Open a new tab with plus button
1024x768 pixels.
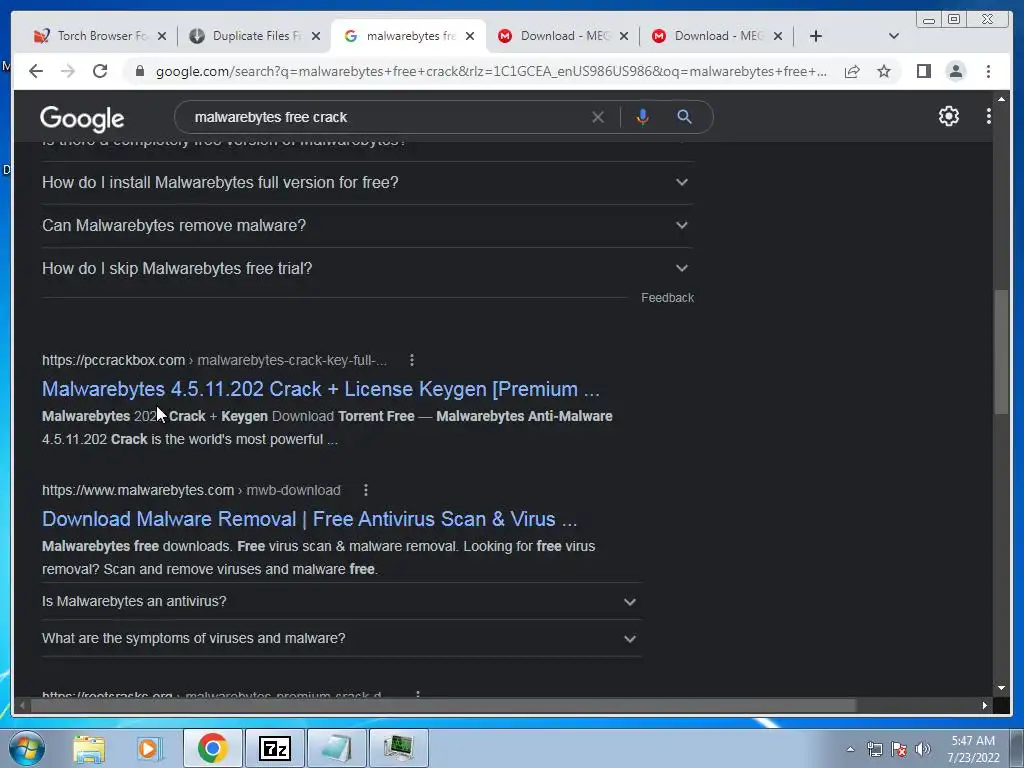point(816,36)
